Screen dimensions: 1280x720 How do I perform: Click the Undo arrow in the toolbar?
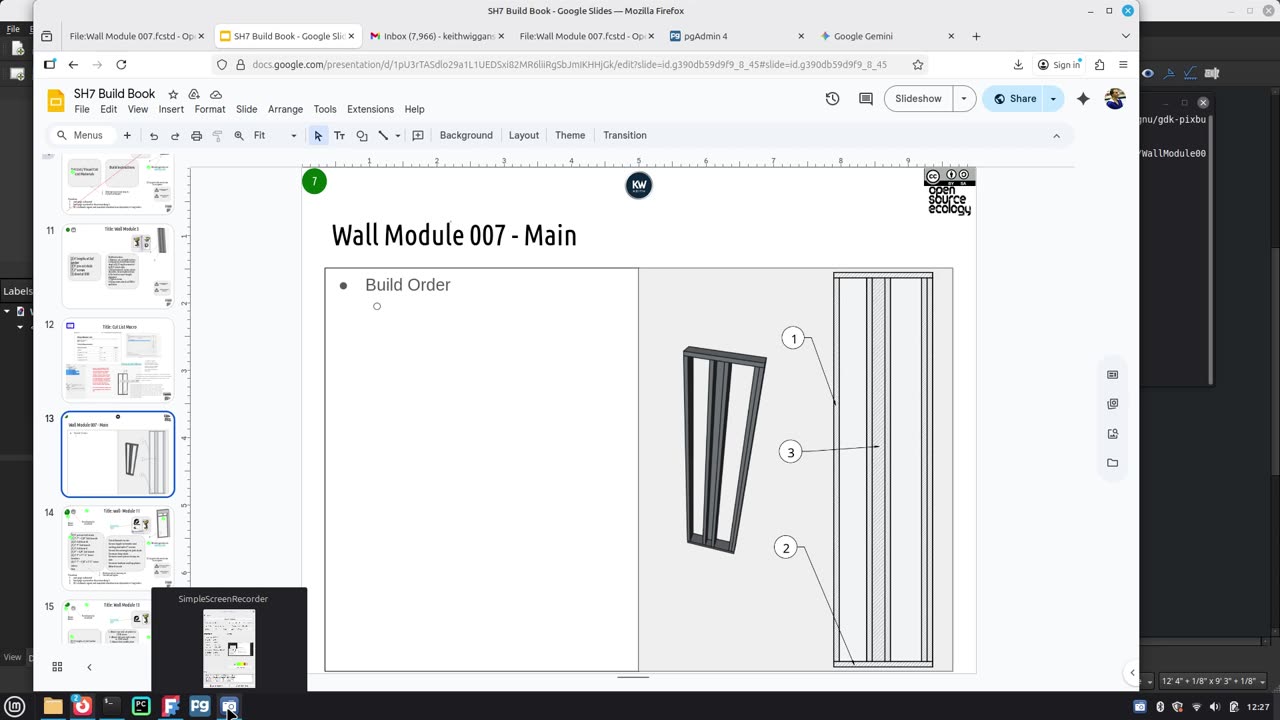[153, 135]
